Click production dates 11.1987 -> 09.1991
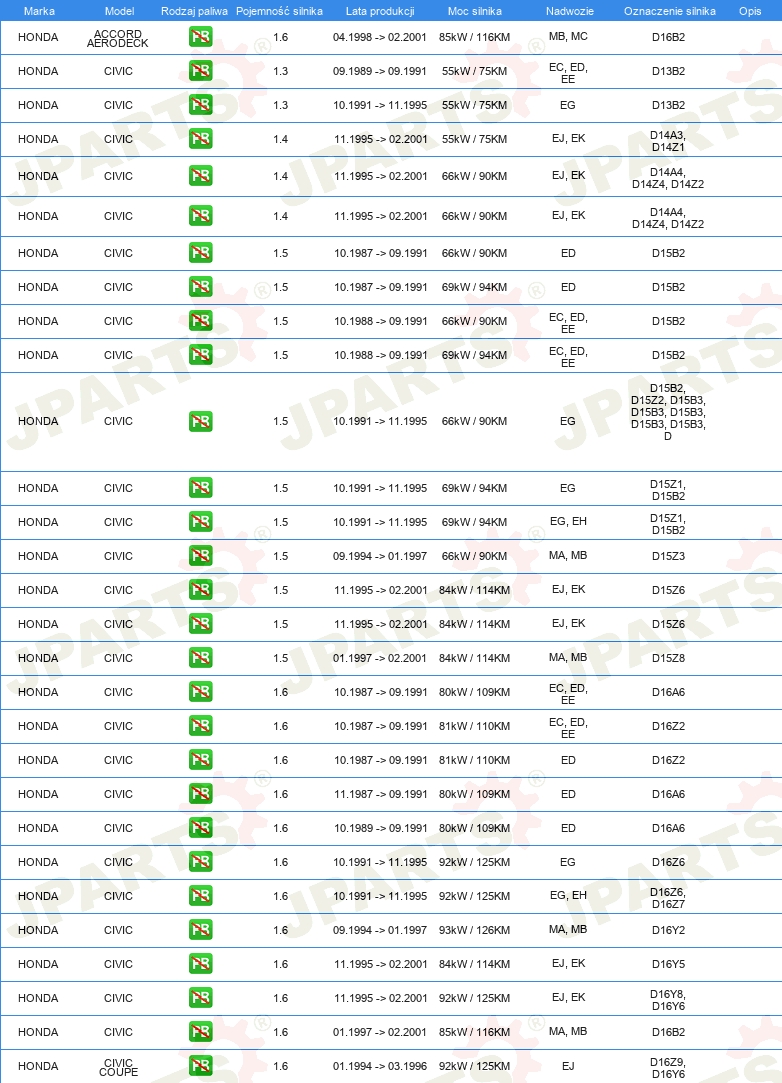The image size is (782, 1083). (381, 794)
